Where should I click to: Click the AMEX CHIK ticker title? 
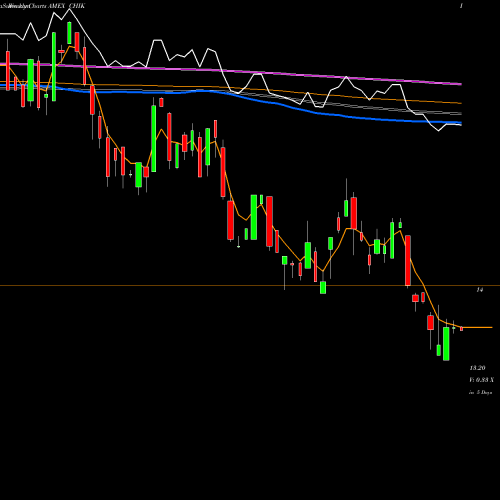(x=67, y=6)
